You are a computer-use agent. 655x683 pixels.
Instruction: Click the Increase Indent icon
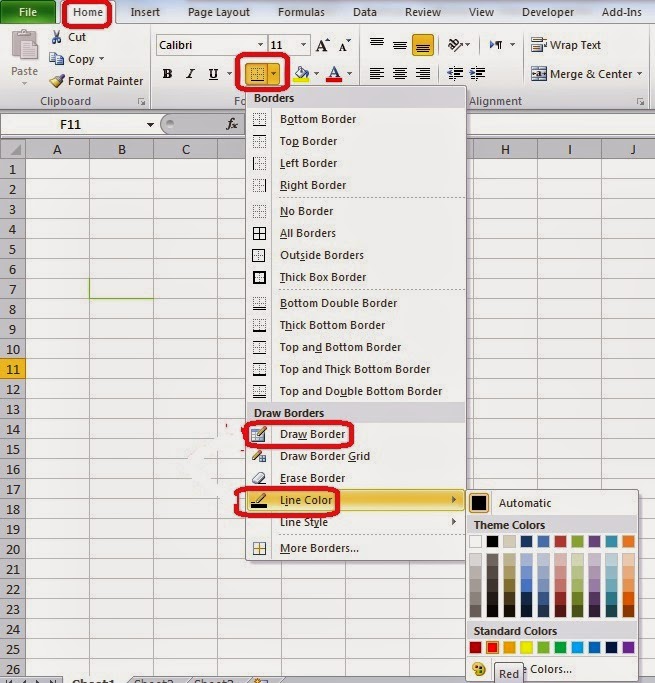pos(478,74)
